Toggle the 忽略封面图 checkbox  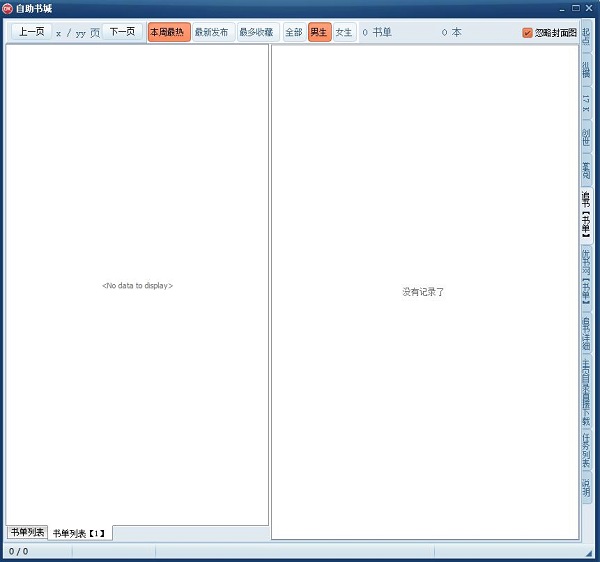(x=549, y=33)
